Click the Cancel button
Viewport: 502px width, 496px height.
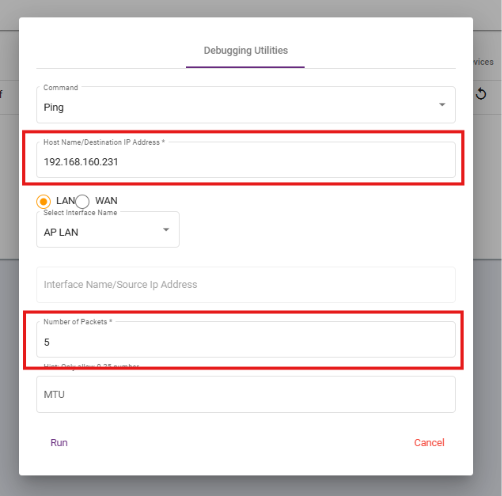click(429, 442)
